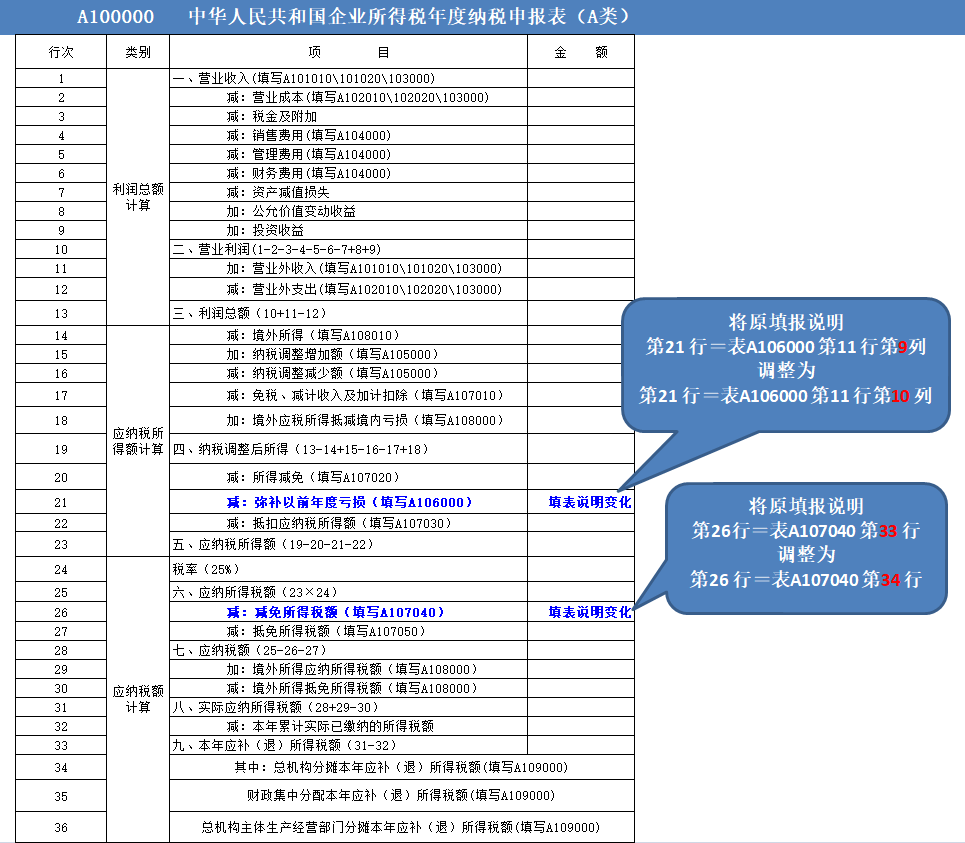Select the 五、应纳税所得额 row

(x=348, y=545)
